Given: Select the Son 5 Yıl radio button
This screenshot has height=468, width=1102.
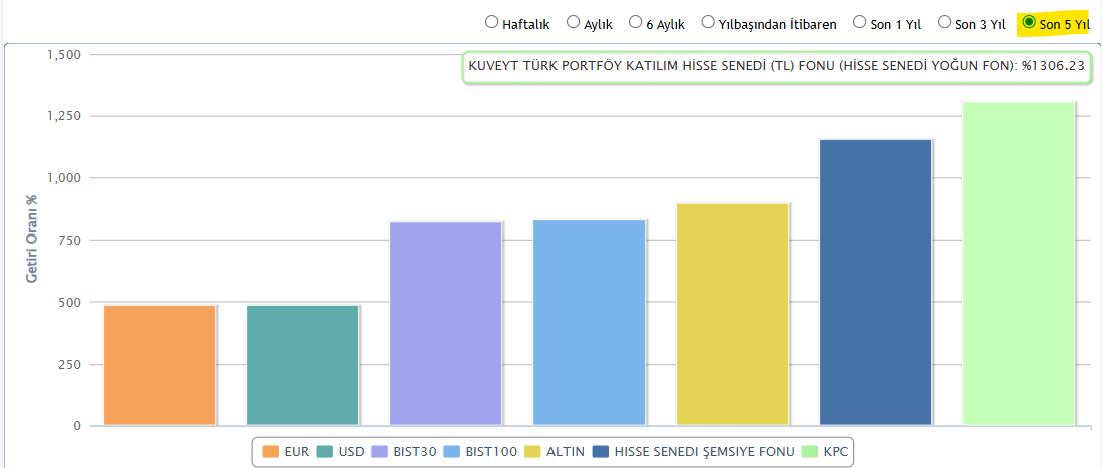Looking at the screenshot, I should click(x=1029, y=22).
